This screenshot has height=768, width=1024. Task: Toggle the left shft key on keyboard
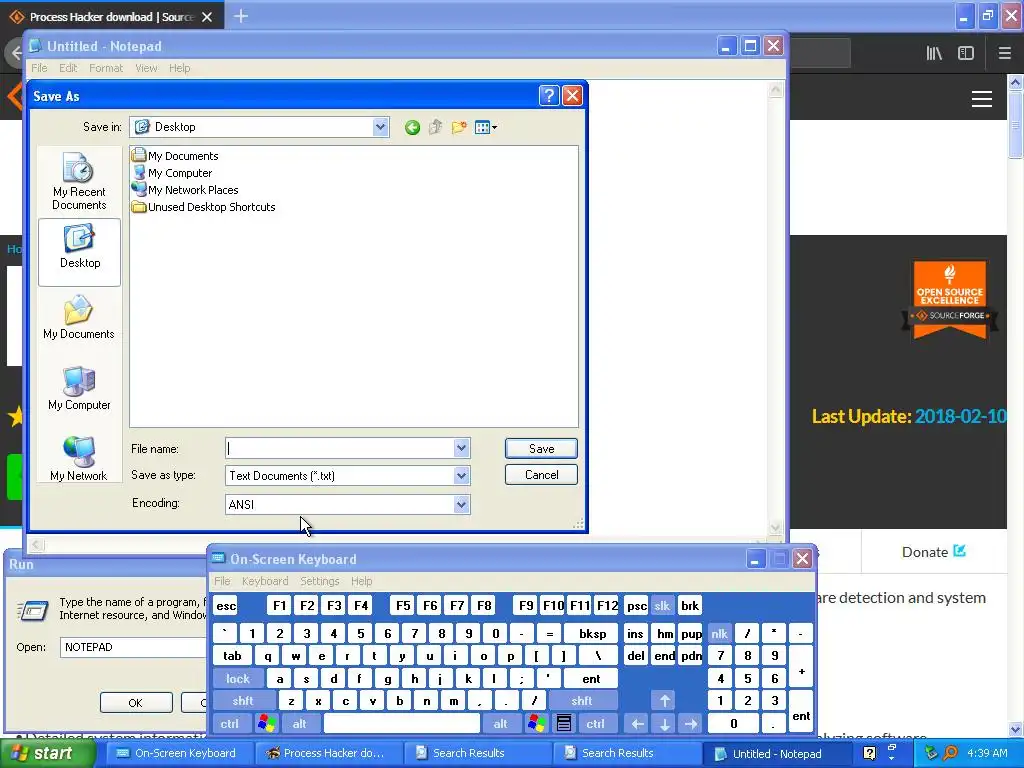pyautogui.click(x=243, y=701)
